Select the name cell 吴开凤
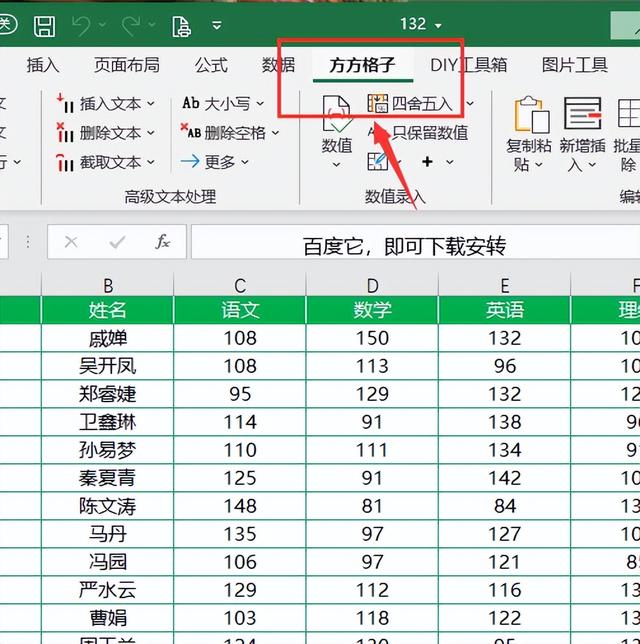Screen dimensions: 640x644 tap(108, 366)
